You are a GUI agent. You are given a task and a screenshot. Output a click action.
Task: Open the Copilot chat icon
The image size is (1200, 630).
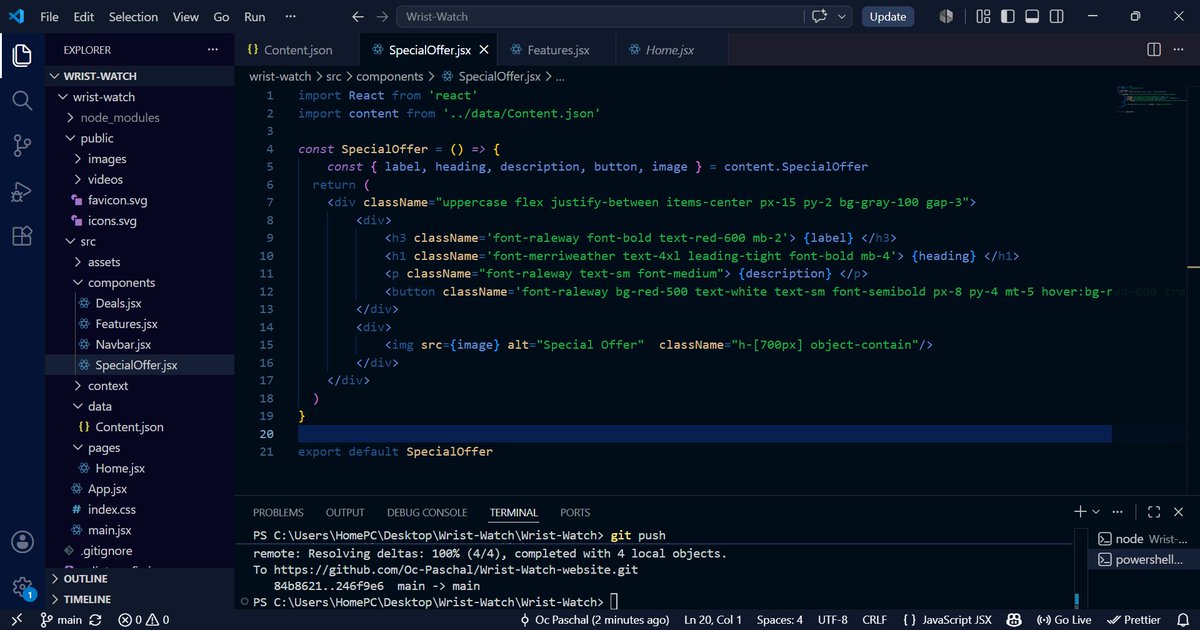click(821, 17)
